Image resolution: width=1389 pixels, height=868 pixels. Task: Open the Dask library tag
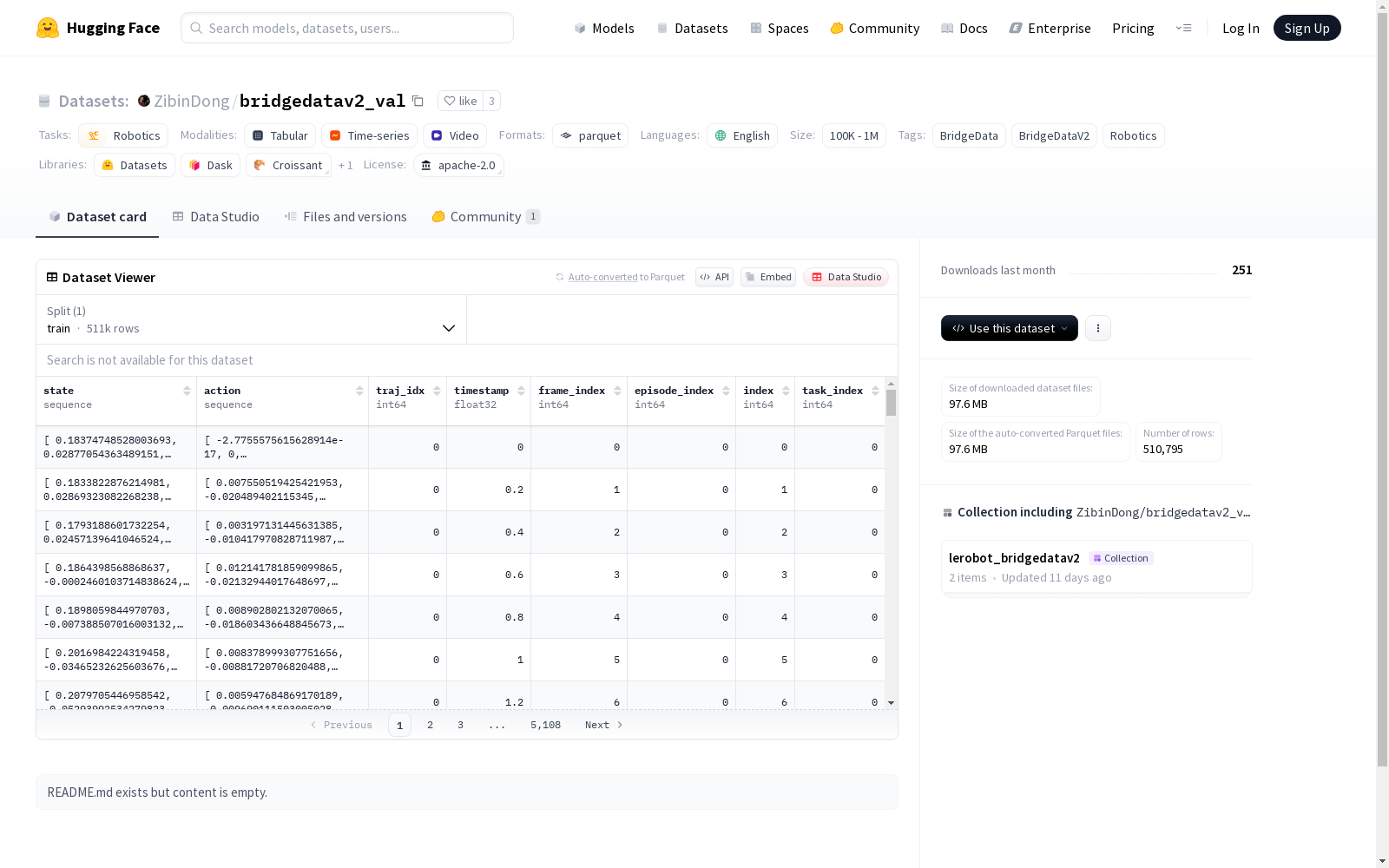[210, 165]
